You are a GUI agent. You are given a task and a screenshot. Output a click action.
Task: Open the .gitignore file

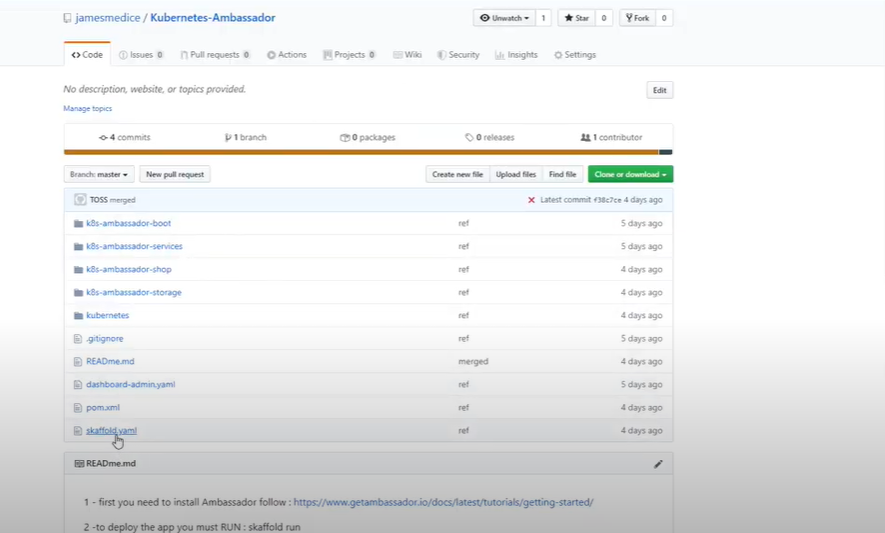pos(104,339)
